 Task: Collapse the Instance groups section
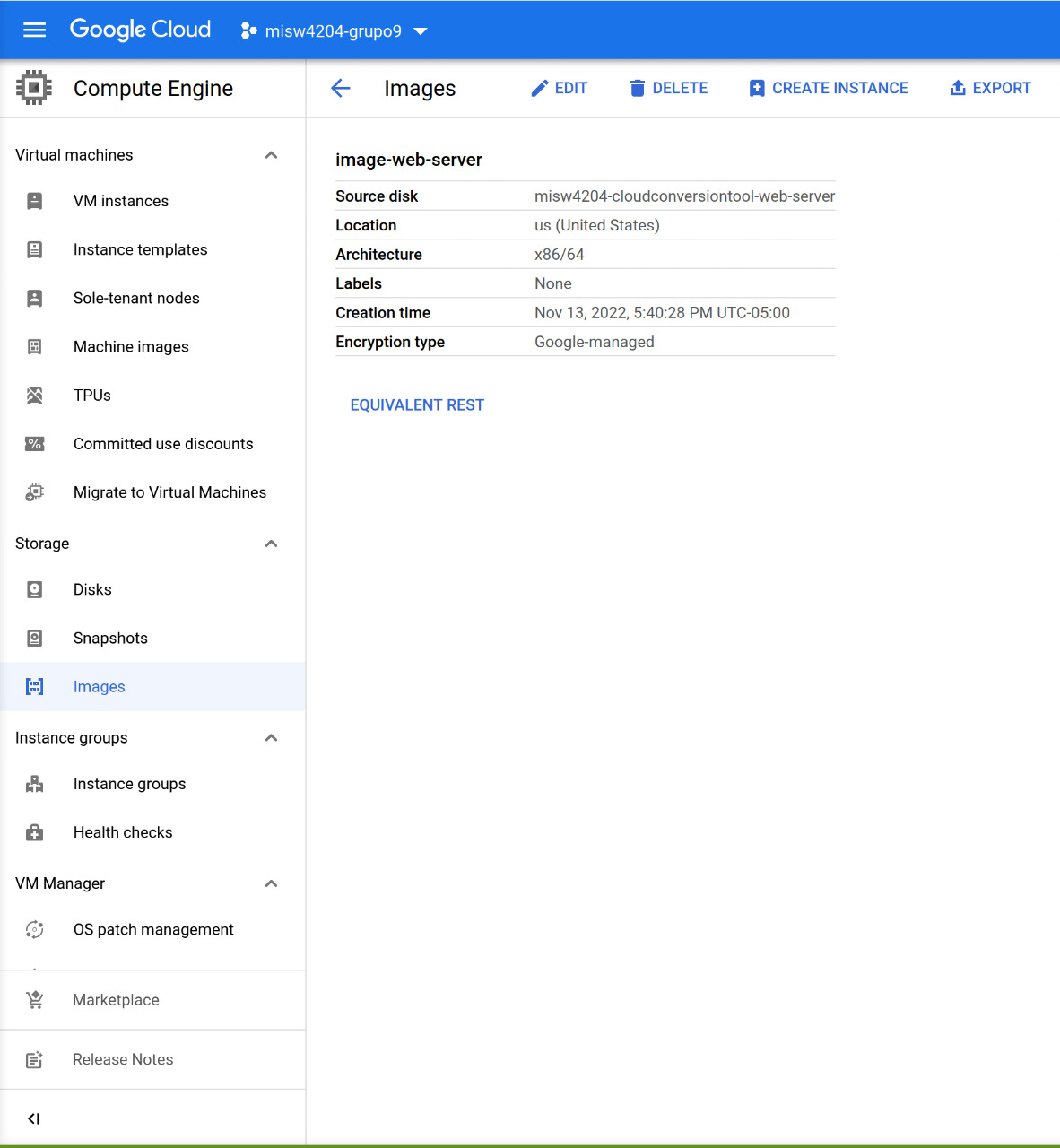point(271,737)
